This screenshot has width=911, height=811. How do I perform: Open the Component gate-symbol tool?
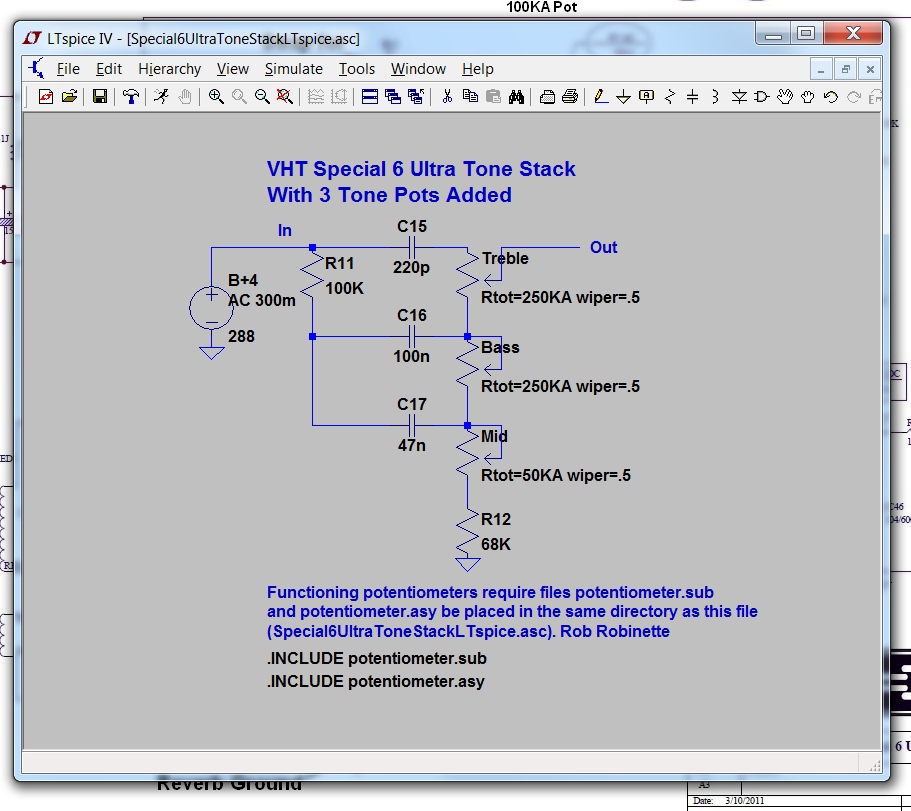tap(761, 96)
